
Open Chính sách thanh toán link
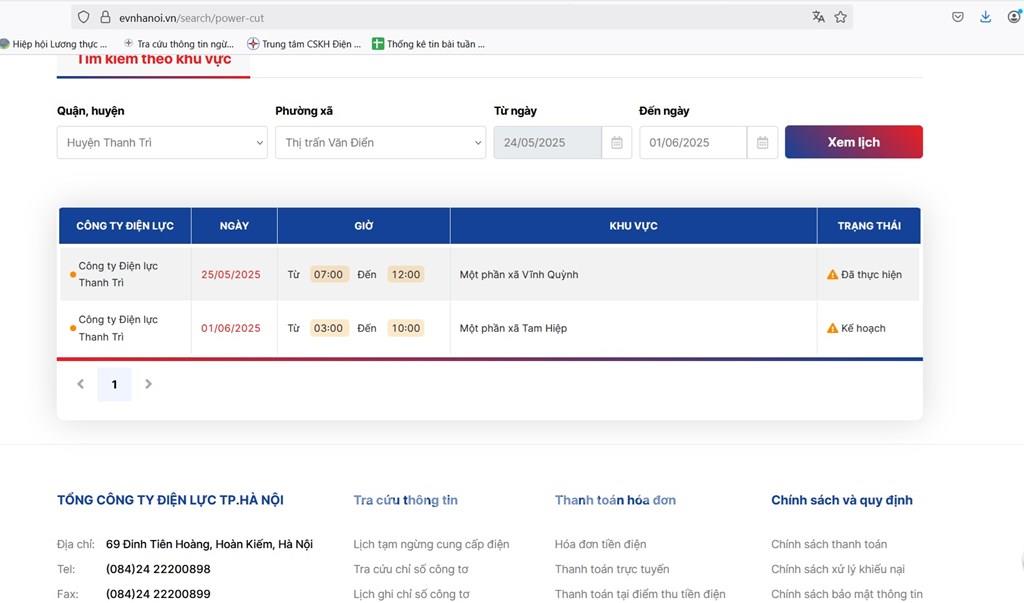point(829,544)
